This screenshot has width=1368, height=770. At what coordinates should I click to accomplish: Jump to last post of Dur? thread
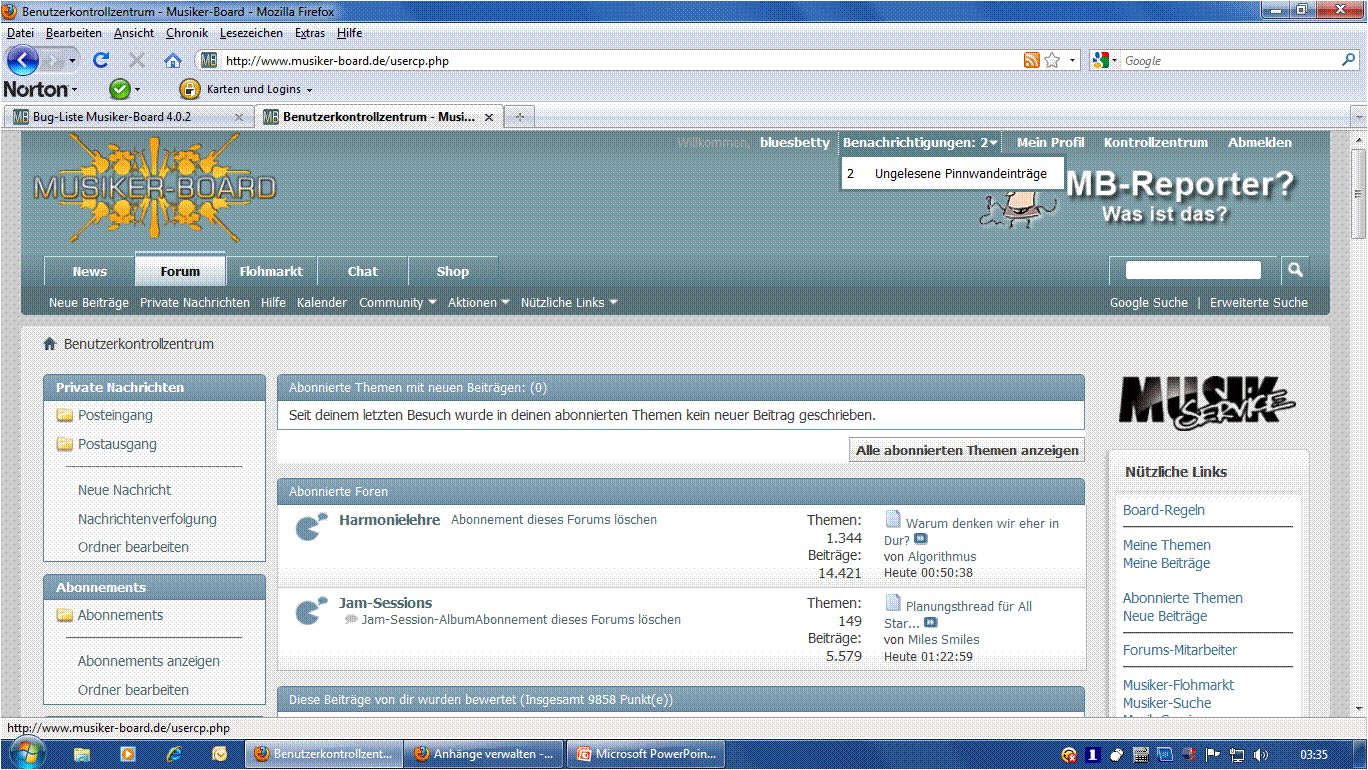click(x=921, y=540)
